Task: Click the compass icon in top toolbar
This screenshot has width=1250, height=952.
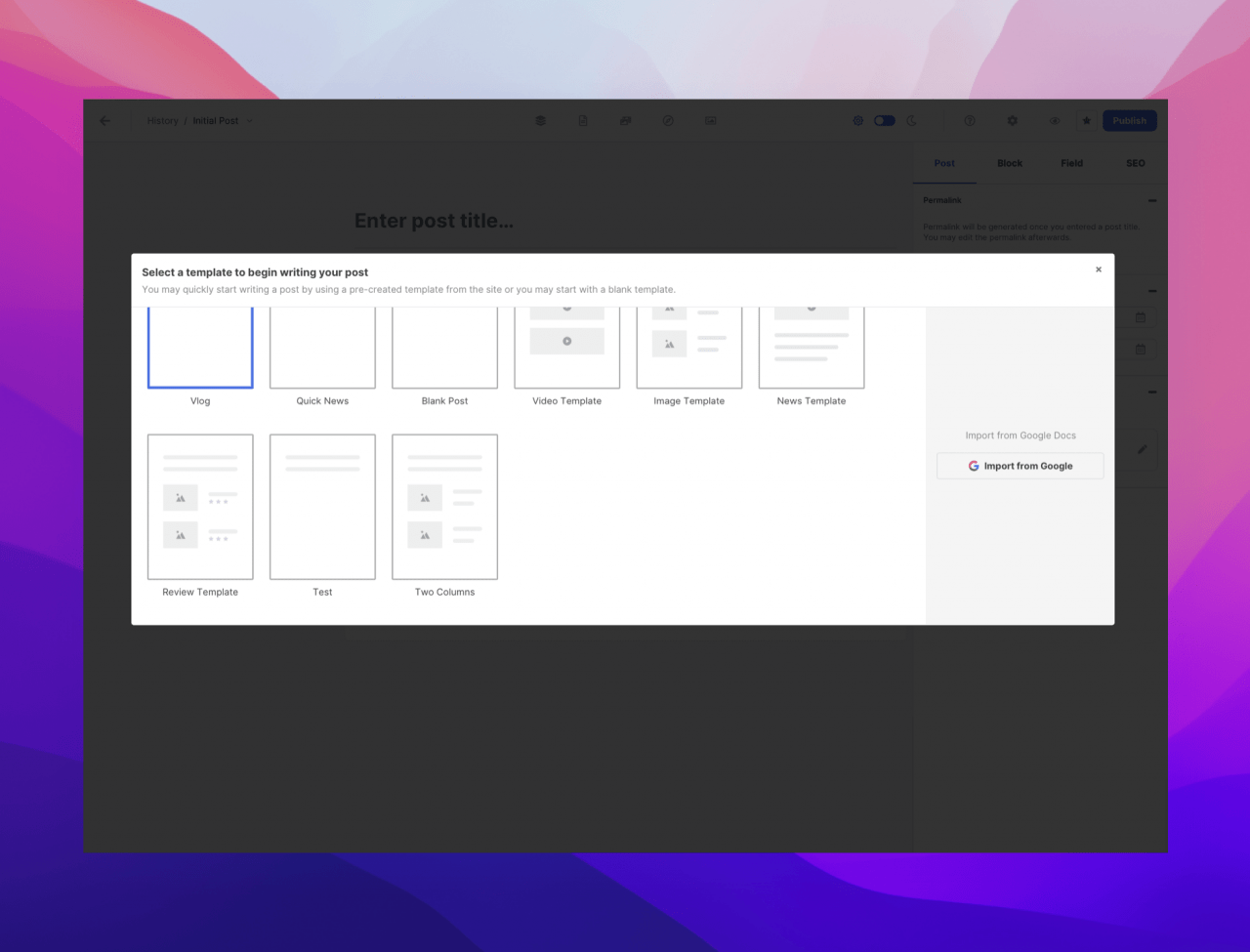Action: click(668, 121)
